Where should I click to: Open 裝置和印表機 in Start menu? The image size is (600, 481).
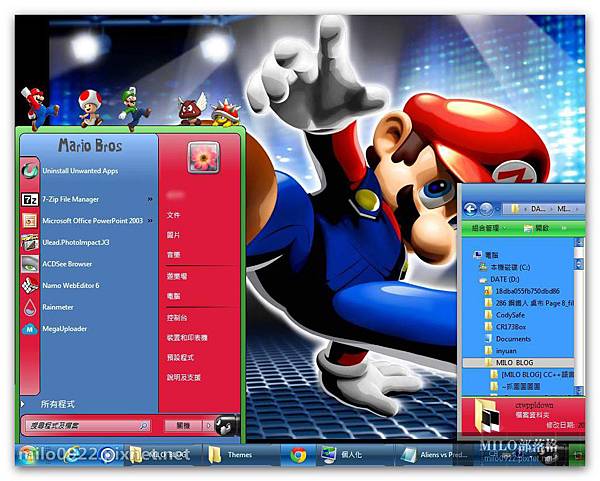[187, 338]
